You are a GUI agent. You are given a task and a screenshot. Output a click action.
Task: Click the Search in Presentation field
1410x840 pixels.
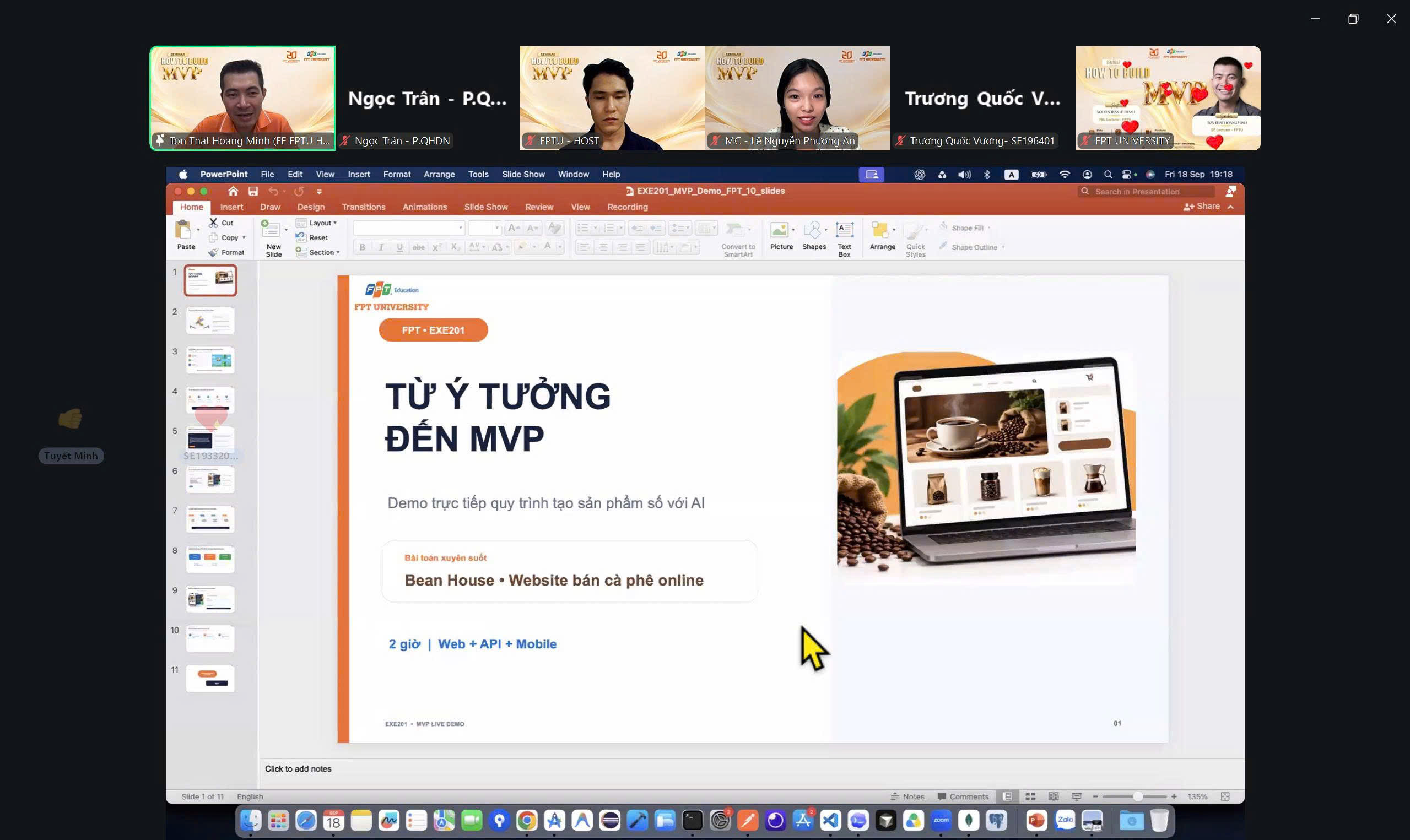[x=1147, y=191]
